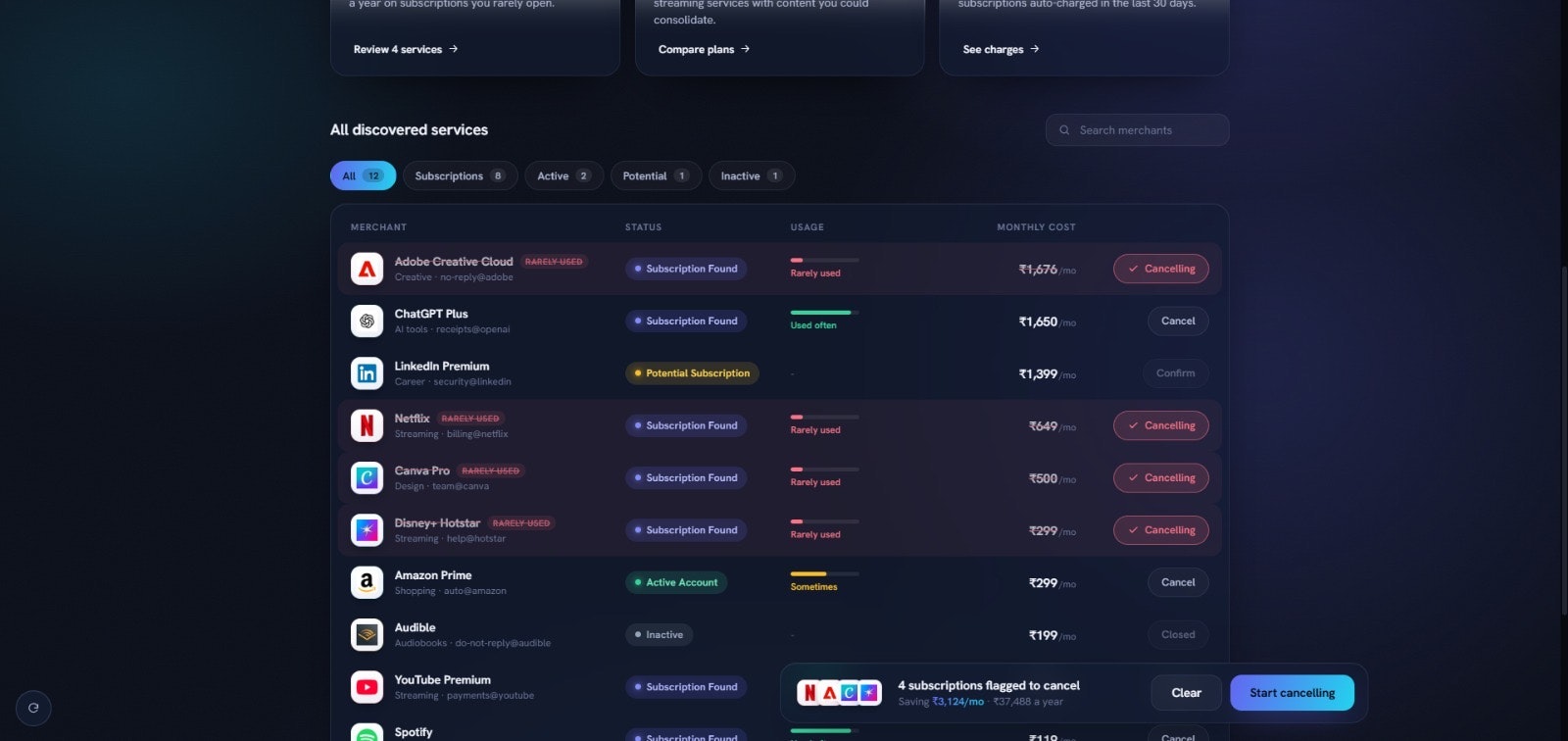
Task: Click the YouTube Premium merchant name
Action: click(442, 679)
